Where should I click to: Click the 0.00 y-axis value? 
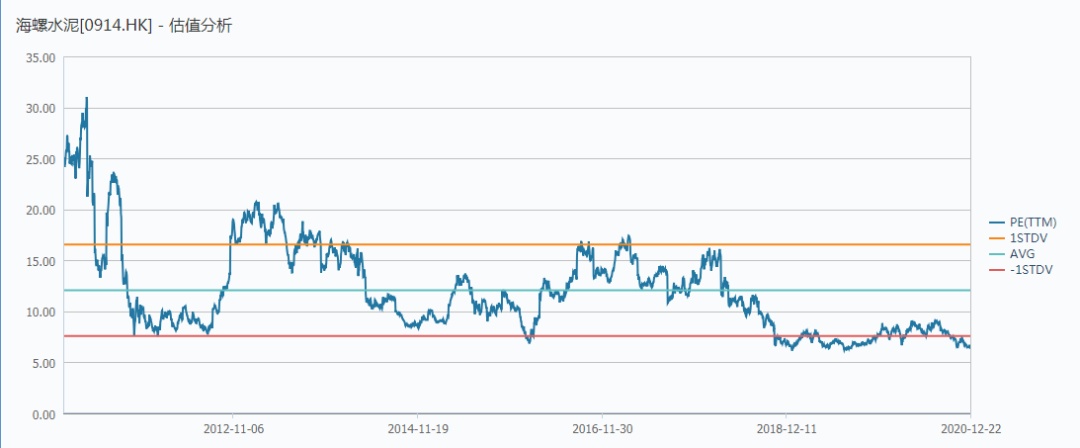[x=44, y=414]
